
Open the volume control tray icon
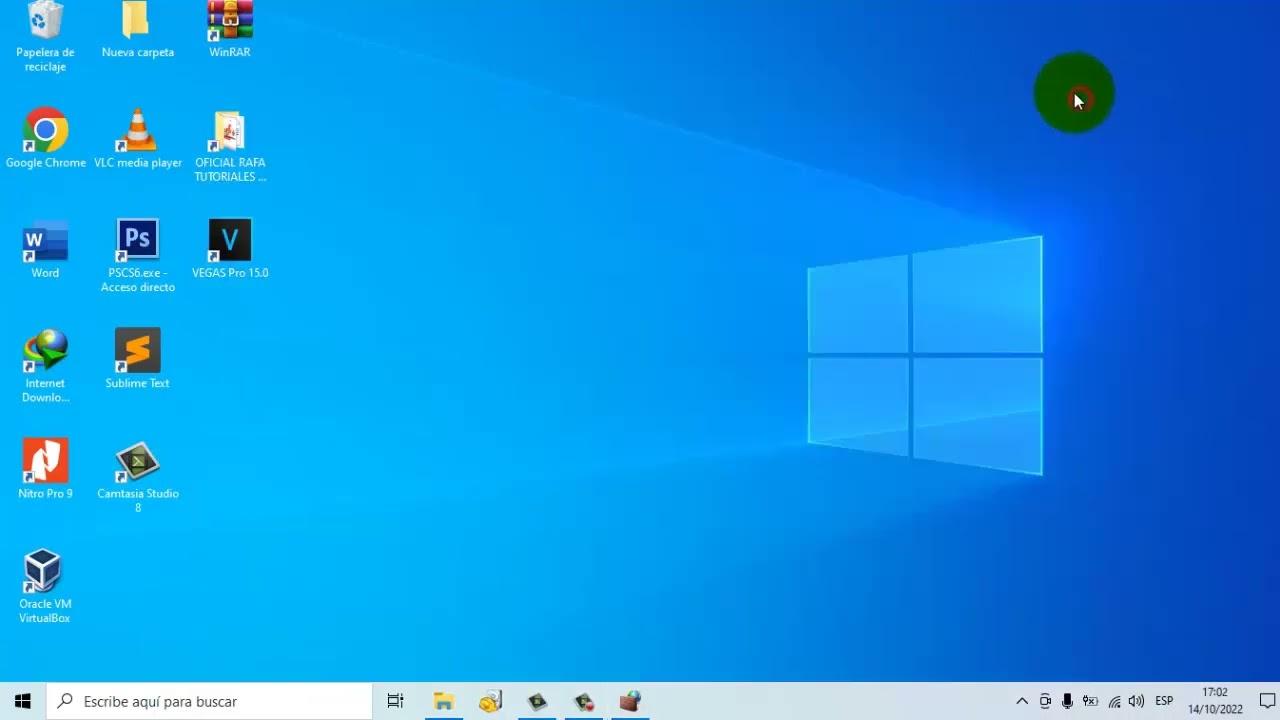pos(1136,701)
